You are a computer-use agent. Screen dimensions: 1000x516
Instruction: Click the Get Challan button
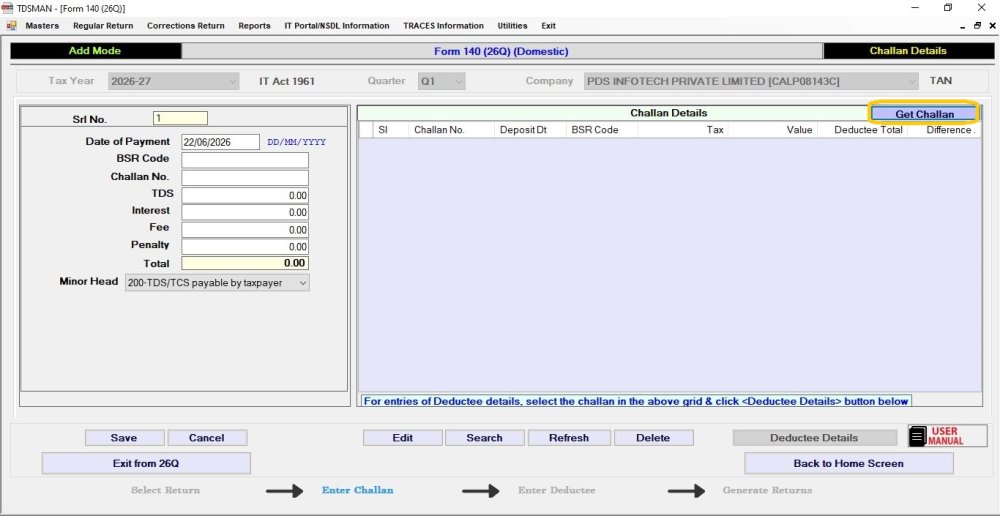click(x=924, y=114)
